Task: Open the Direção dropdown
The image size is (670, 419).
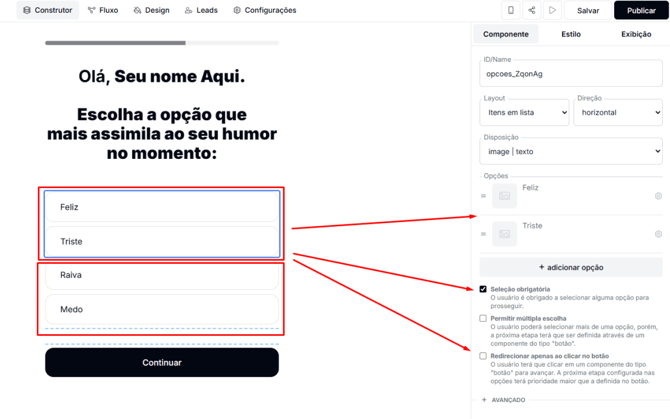Action: tap(618, 112)
